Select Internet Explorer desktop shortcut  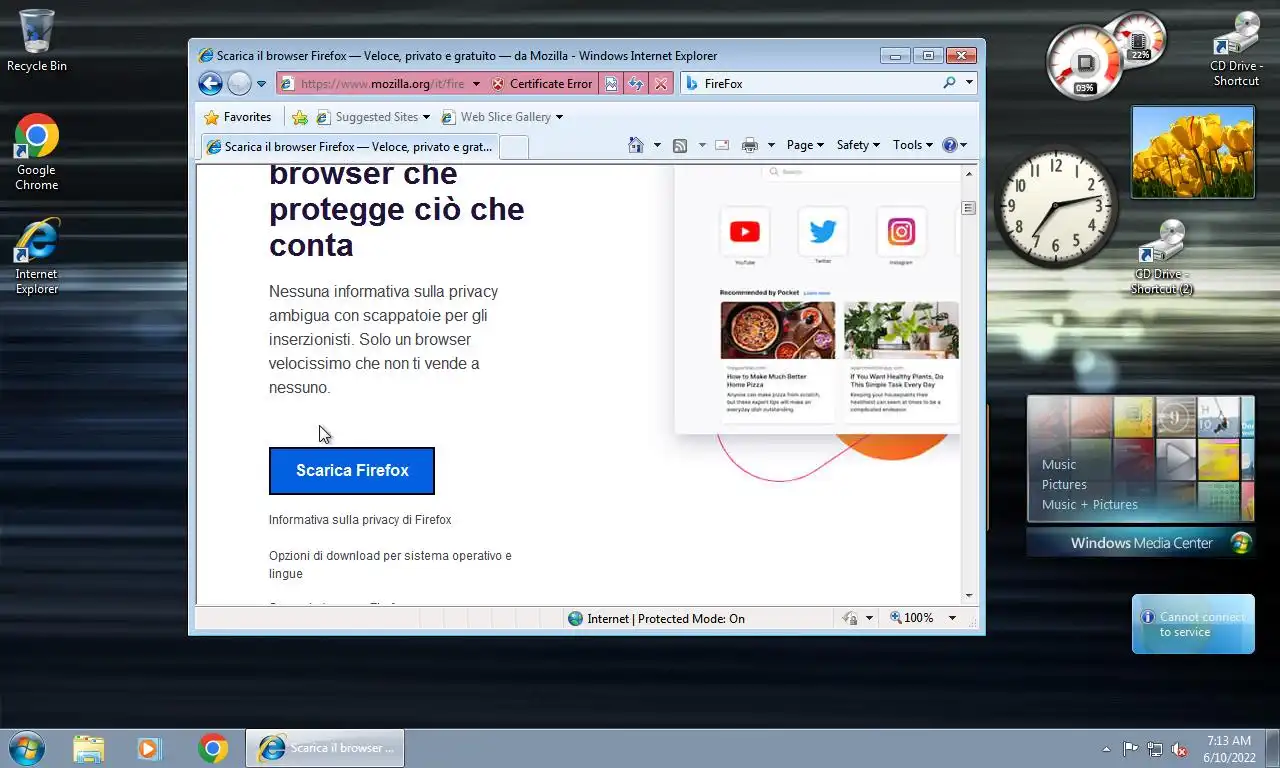click(x=37, y=257)
